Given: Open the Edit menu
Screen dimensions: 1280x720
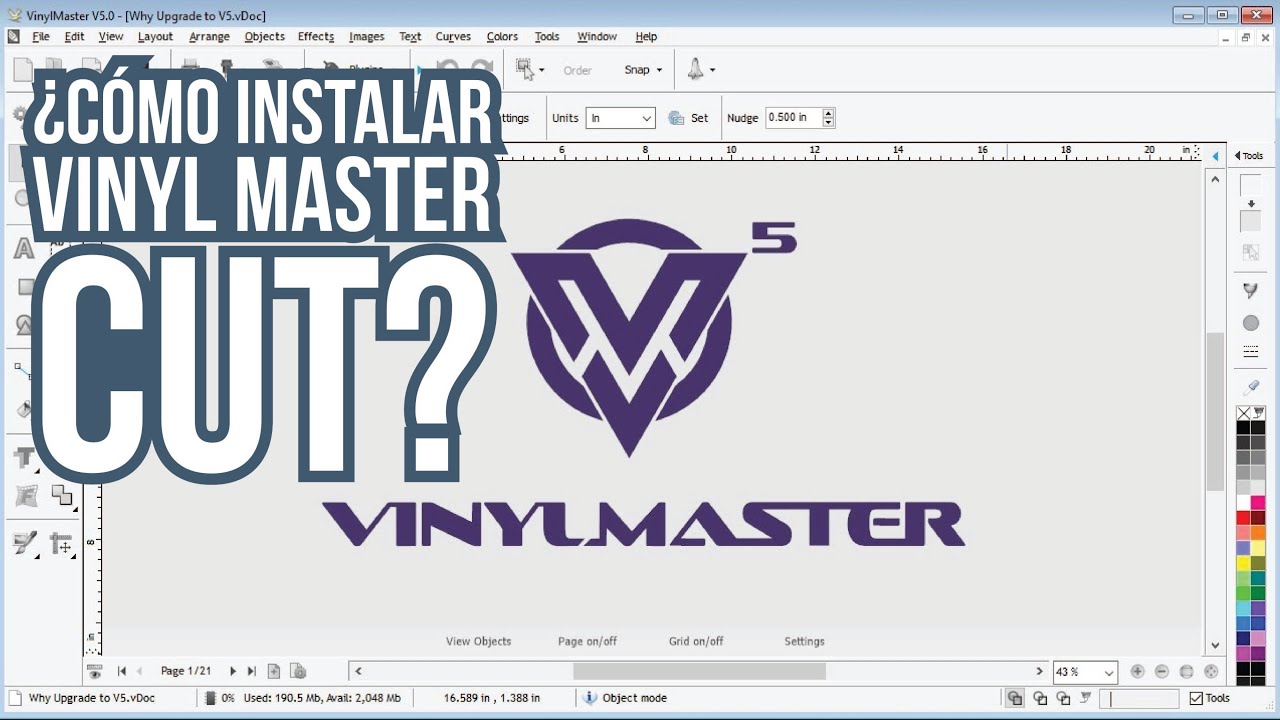Looking at the screenshot, I should pos(74,36).
